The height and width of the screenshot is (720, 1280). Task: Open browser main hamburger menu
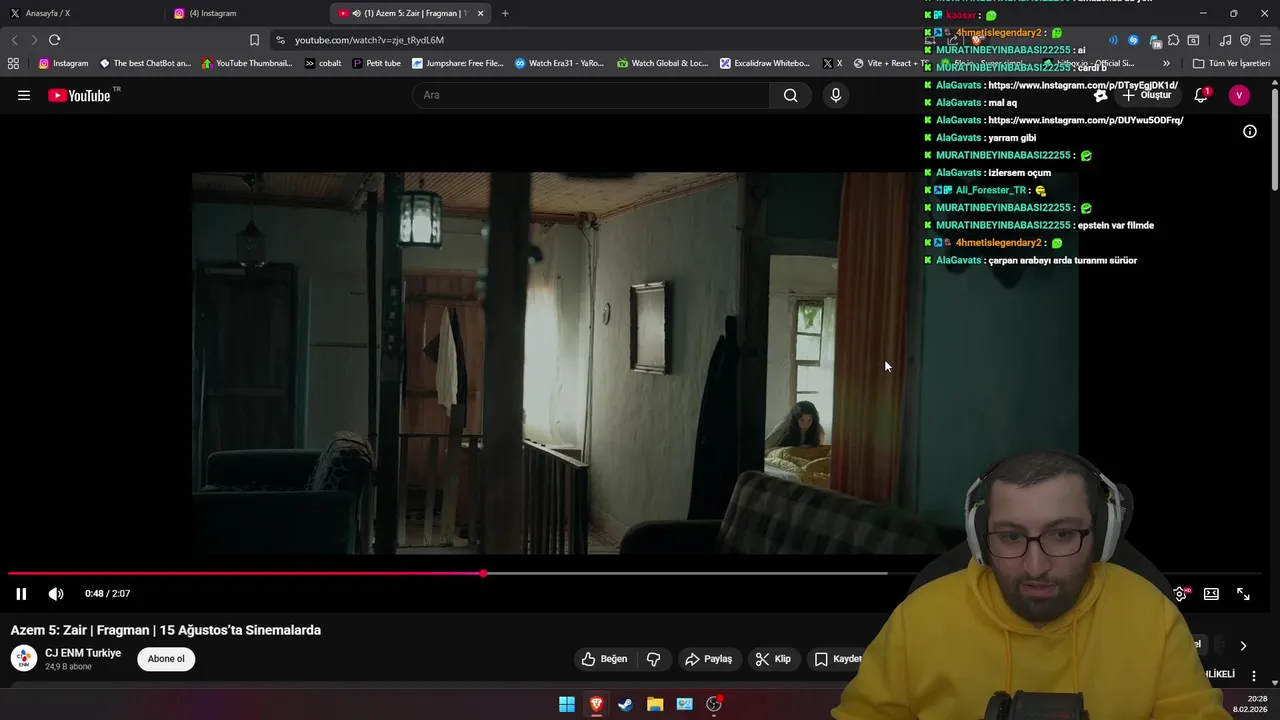[x=1265, y=40]
